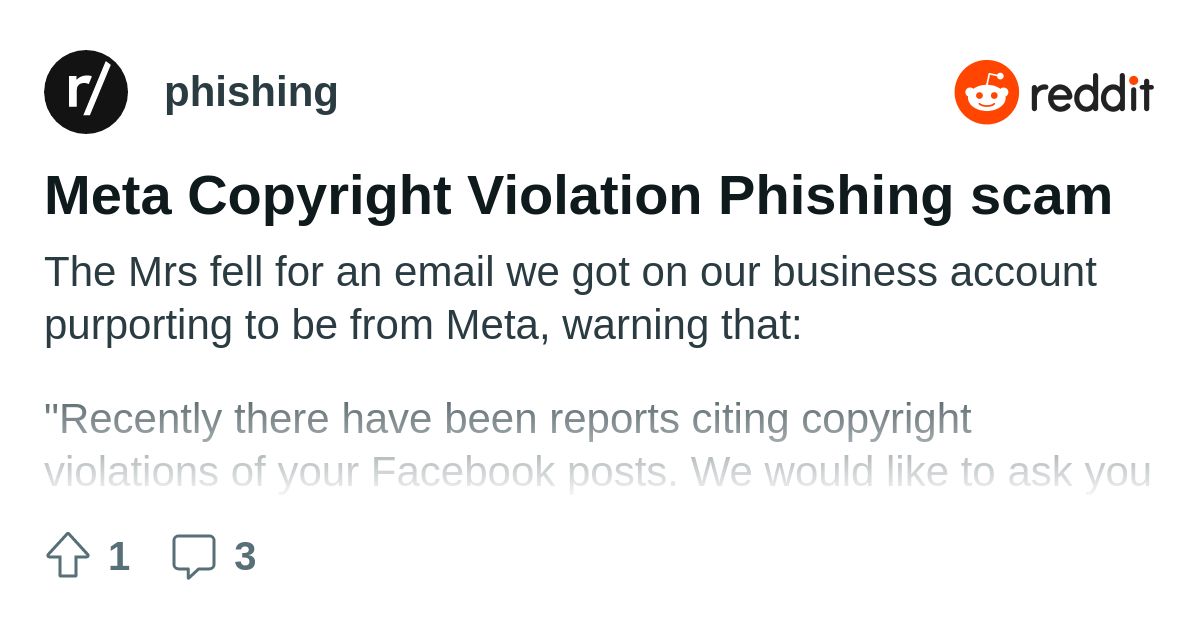Click the comment count number 3
The height and width of the screenshot is (630, 1200).
pyautogui.click(x=245, y=556)
